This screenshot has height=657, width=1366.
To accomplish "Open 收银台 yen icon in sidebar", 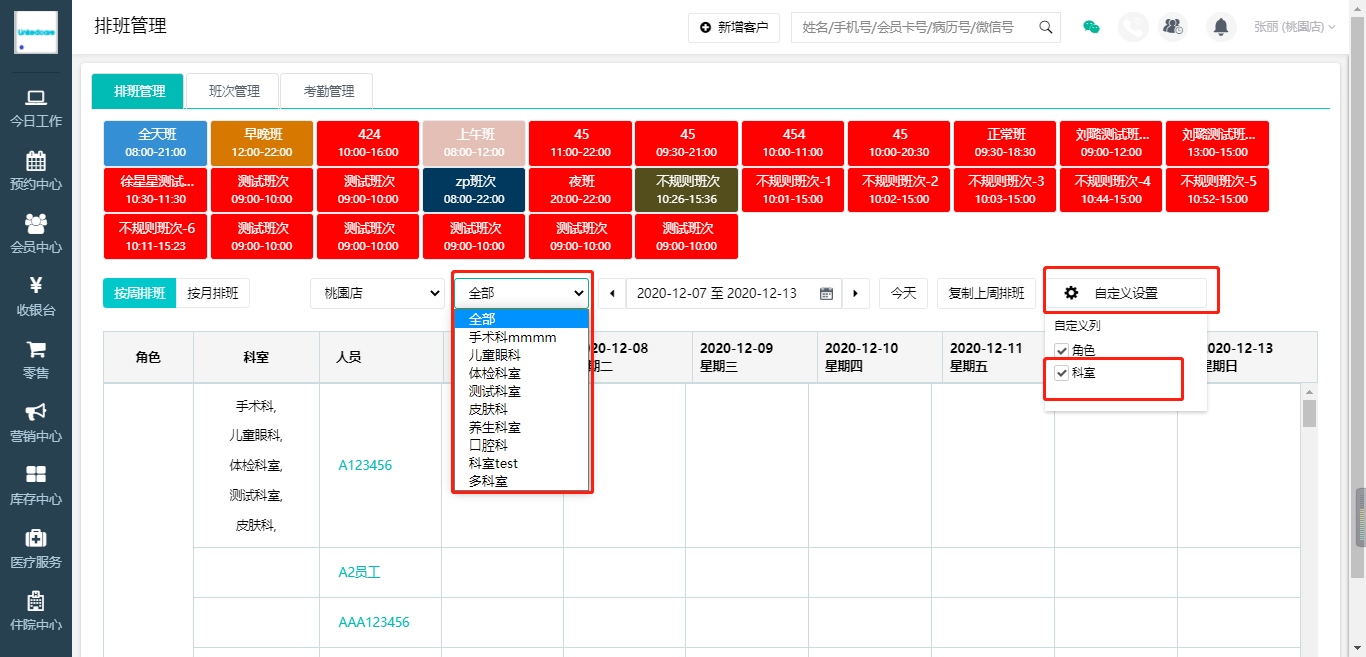I will [x=36, y=286].
